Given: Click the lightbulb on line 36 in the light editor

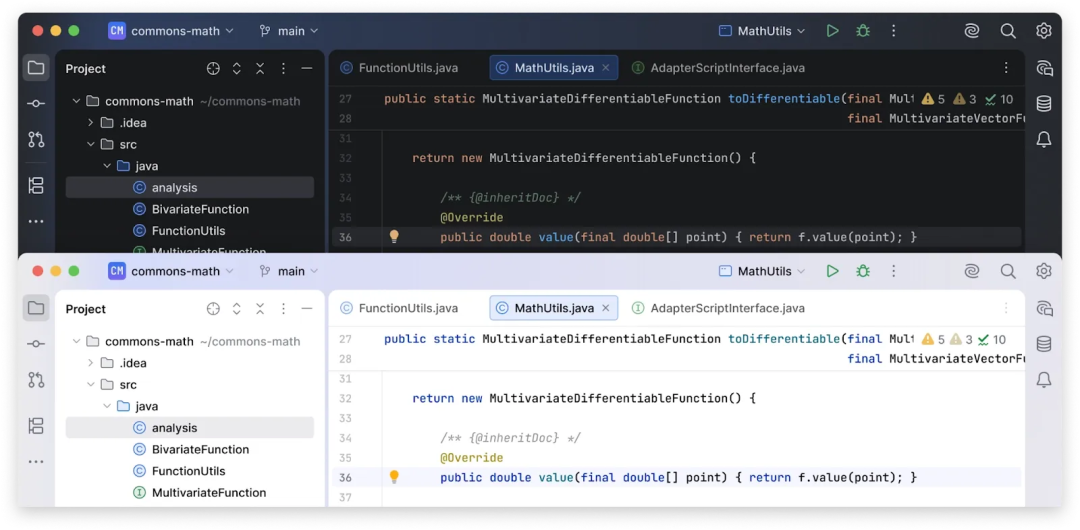Looking at the screenshot, I should (x=394, y=477).
